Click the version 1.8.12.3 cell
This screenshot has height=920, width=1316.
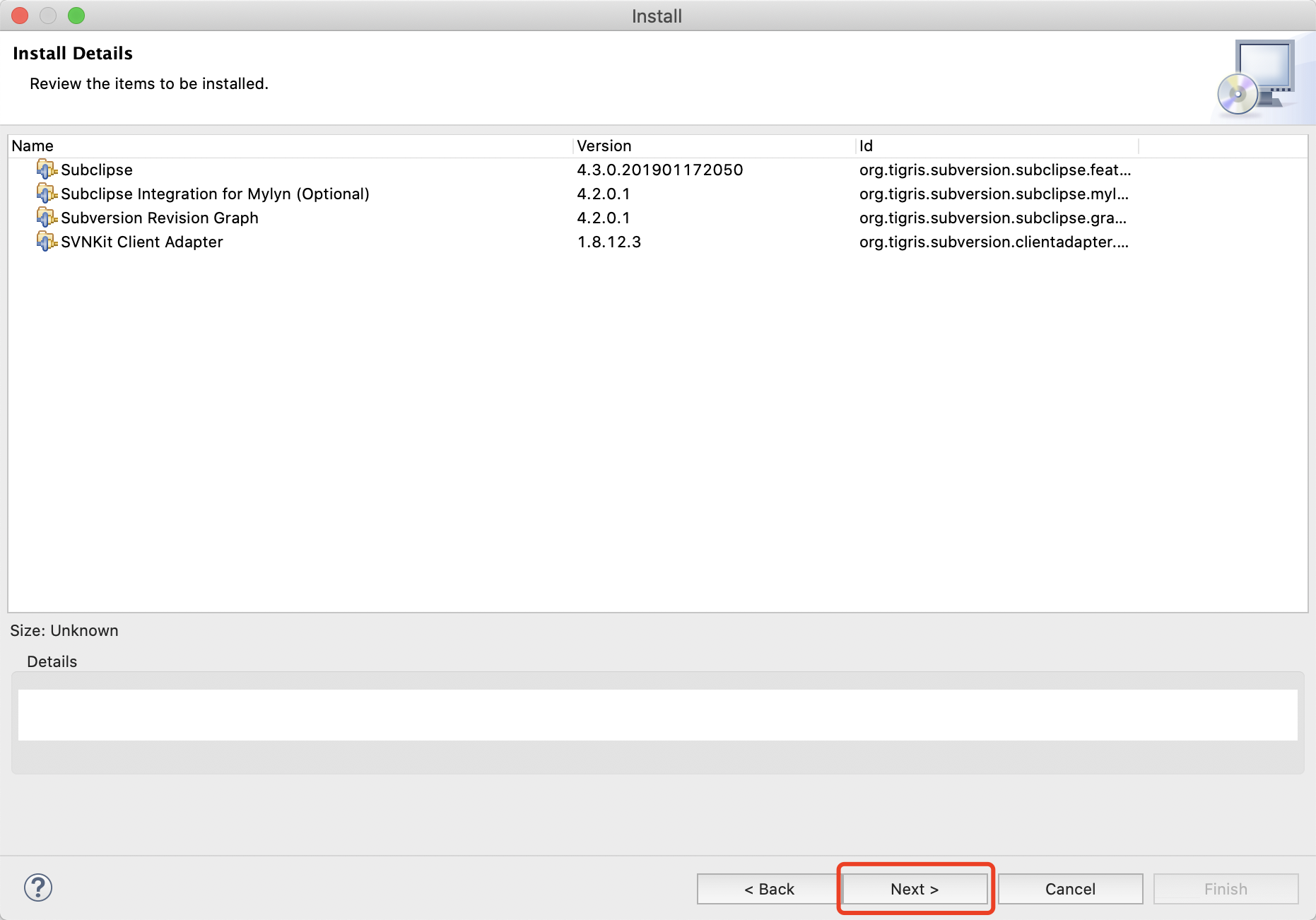(609, 242)
